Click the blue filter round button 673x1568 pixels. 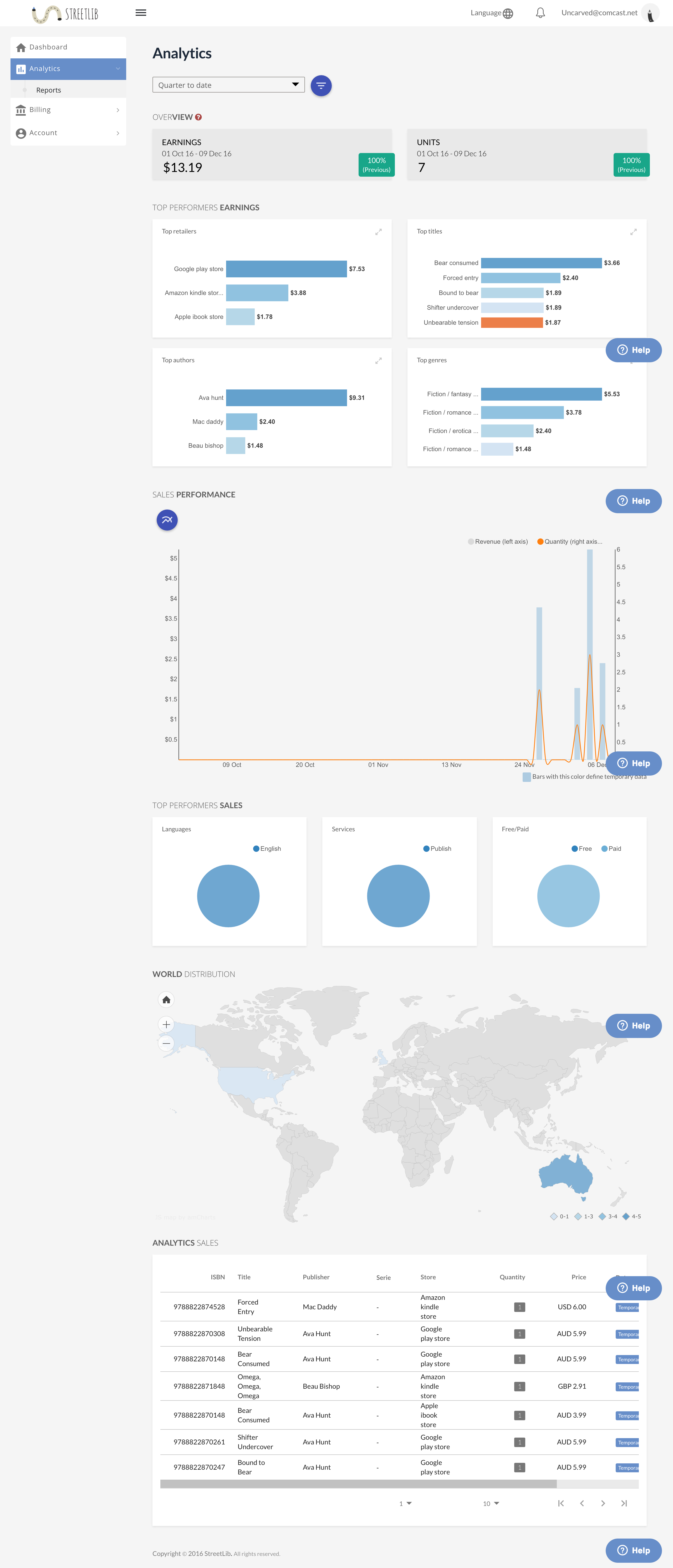[321, 86]
